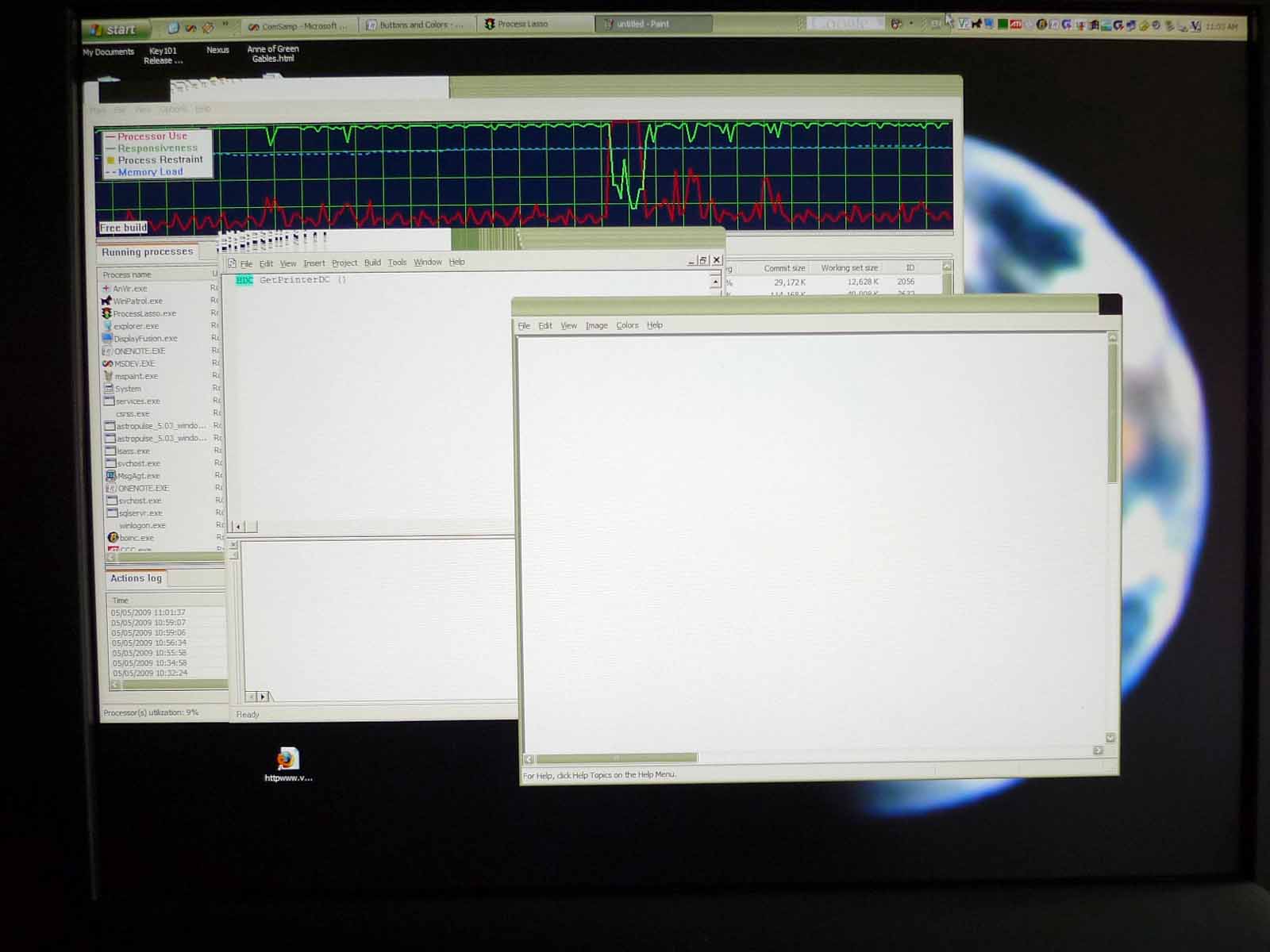Sort by the Working set size column

click(x=849, y=268)
